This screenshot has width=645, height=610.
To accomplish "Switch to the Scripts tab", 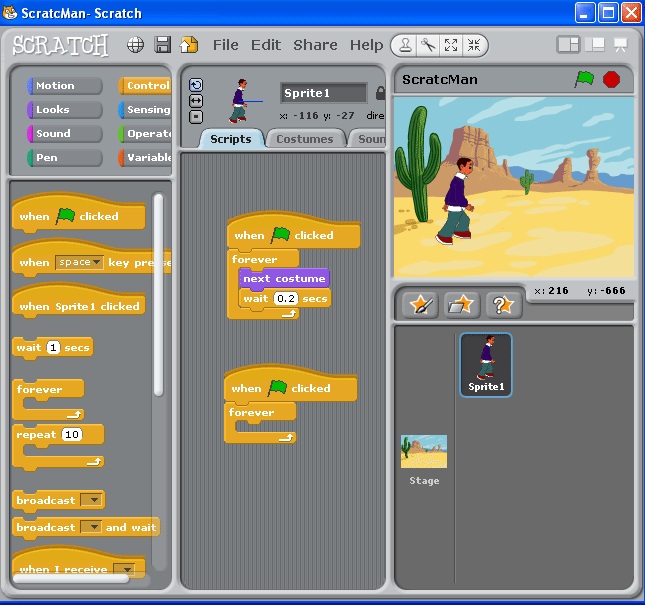I will pos(231,139).
